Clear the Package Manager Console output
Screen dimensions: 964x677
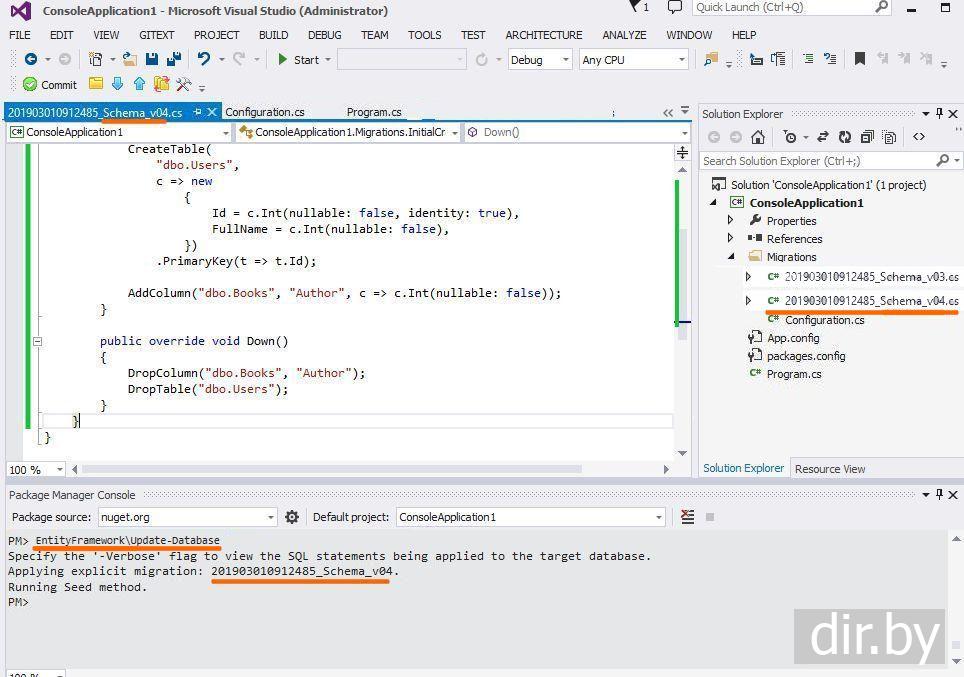[687, 517]
